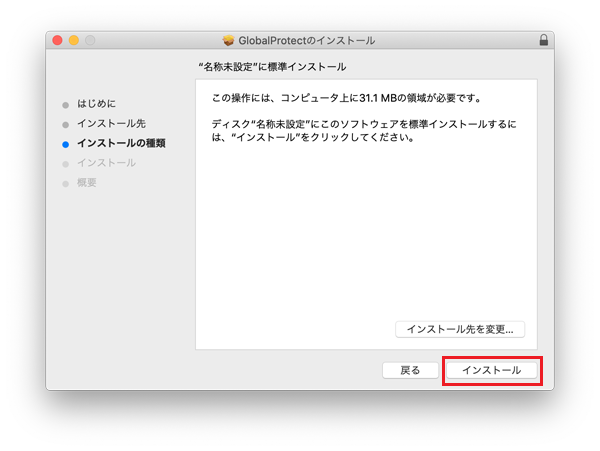This screenshot has height=451, width=600.
Task: Minimize the window using the yellow button
Action: point(73,40)
